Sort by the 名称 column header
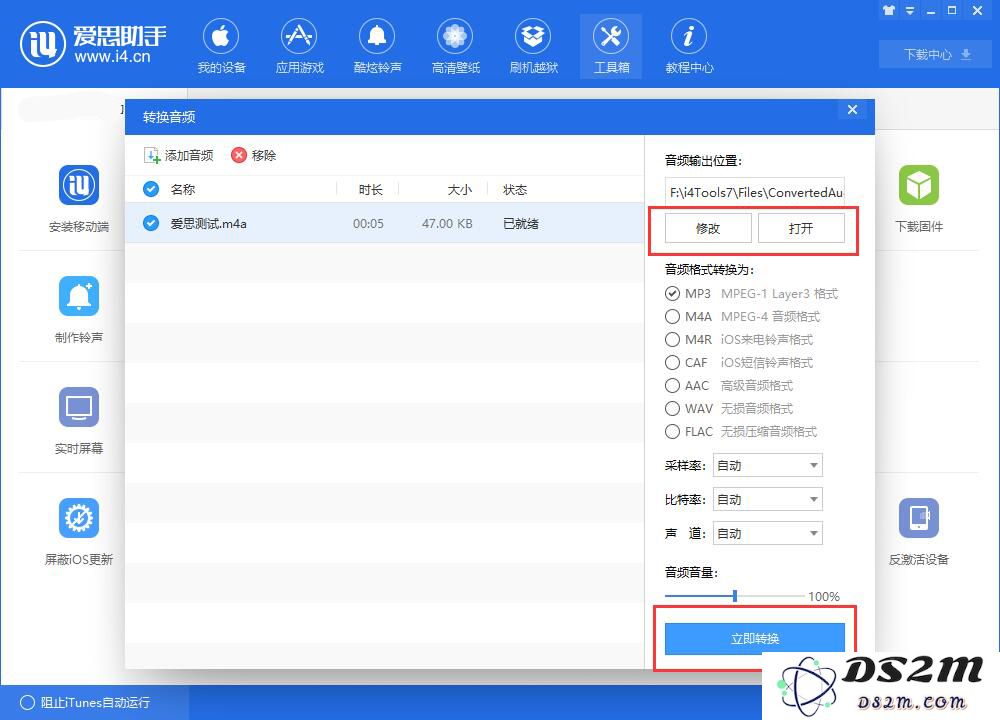Screen dimensions: 1000x720 pyautogui.click(x=183, y=189)
